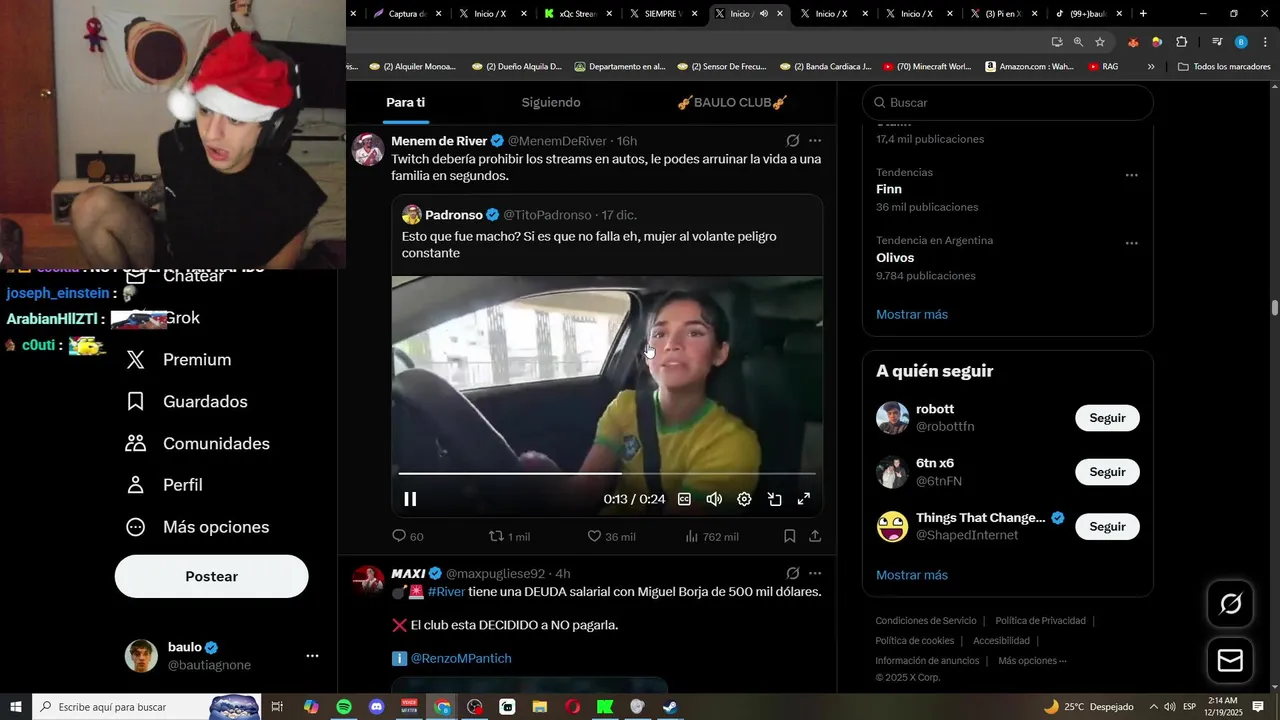The width and height of the screenshot is (1280, 720).
Task: Open Comunidades in sidebar
Action: click(x=198, y=444)
